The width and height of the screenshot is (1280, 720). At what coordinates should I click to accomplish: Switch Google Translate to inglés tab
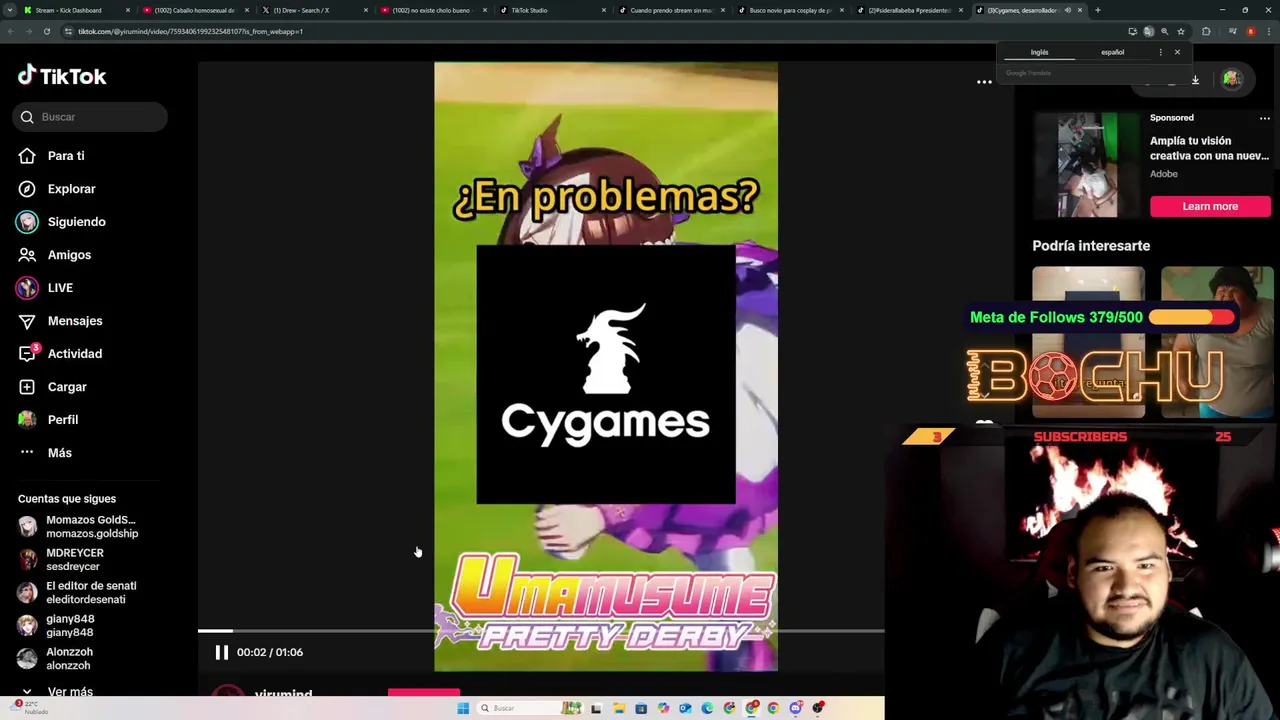pos(1040,52)
